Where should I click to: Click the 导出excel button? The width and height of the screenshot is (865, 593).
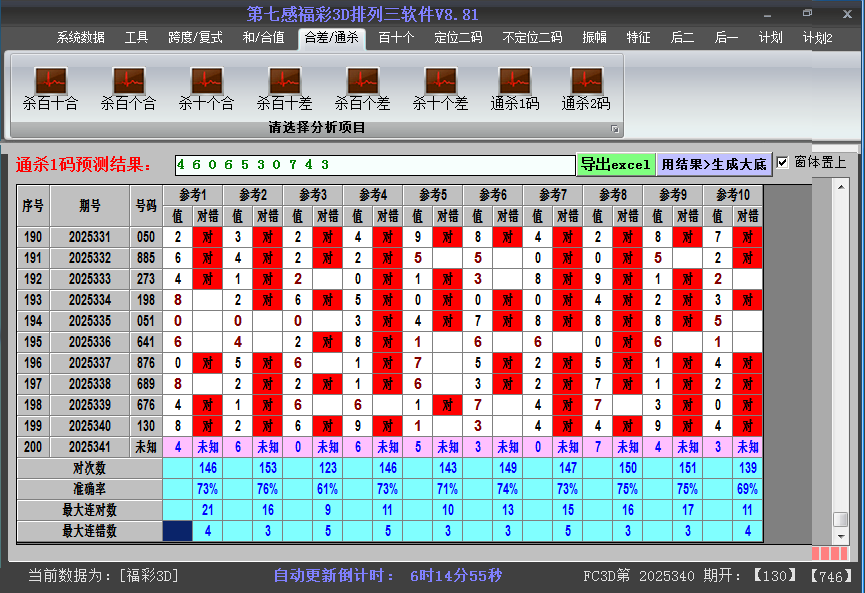[615, 164]
